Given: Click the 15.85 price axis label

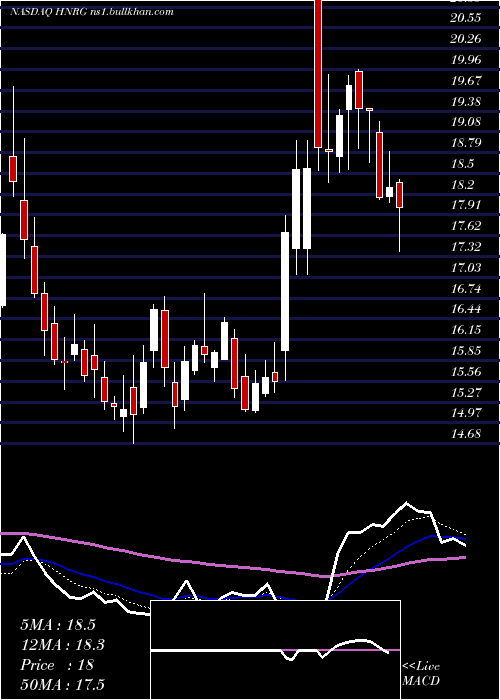Looking at the screenshot, I should [x=467, y=350].
